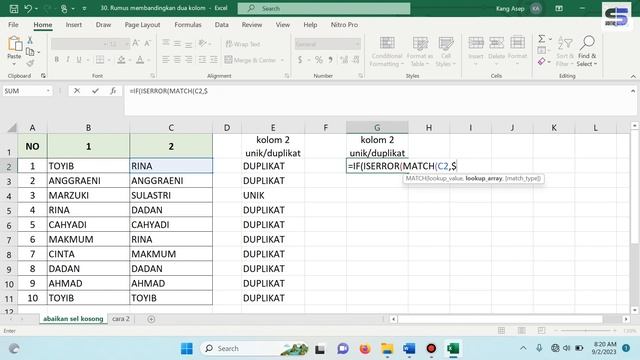
Task: Click the Clear eraser icon
Action: pyautogui.click(x=542, y=62)
